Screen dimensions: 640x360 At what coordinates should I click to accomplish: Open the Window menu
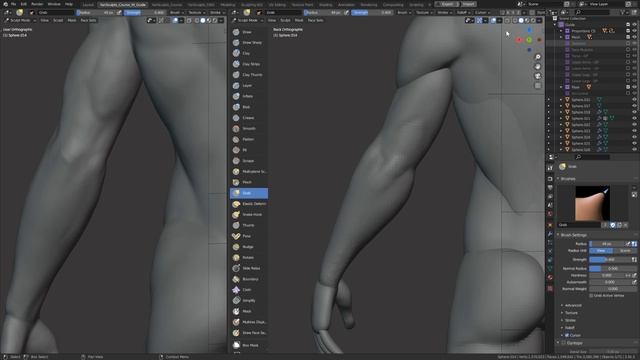pyautogui.click(x=54, y=4)
